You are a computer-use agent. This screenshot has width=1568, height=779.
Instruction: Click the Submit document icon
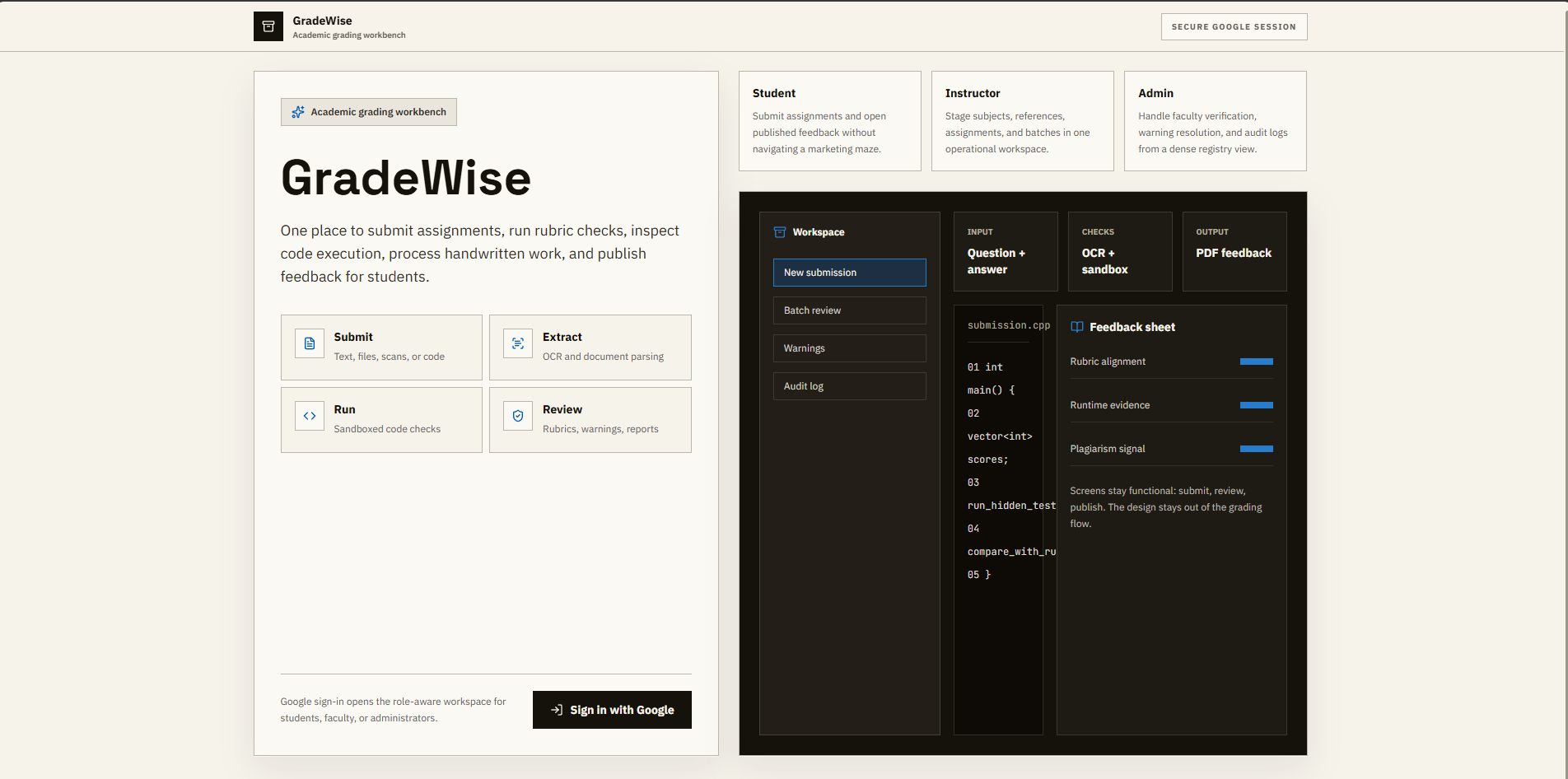click(310, 343)
